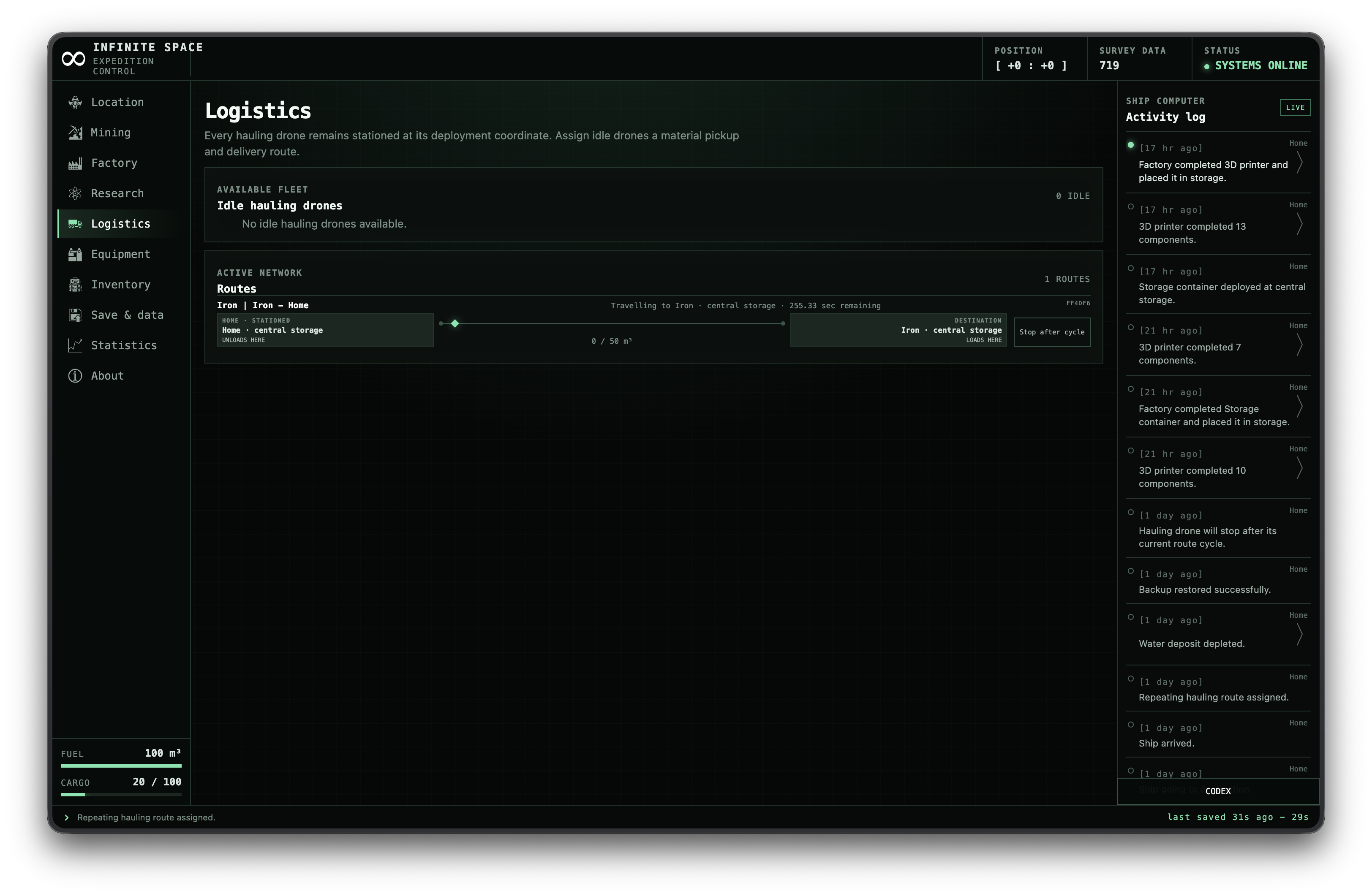Click the route ID 'FF4DF6'

coord(1078,303)
